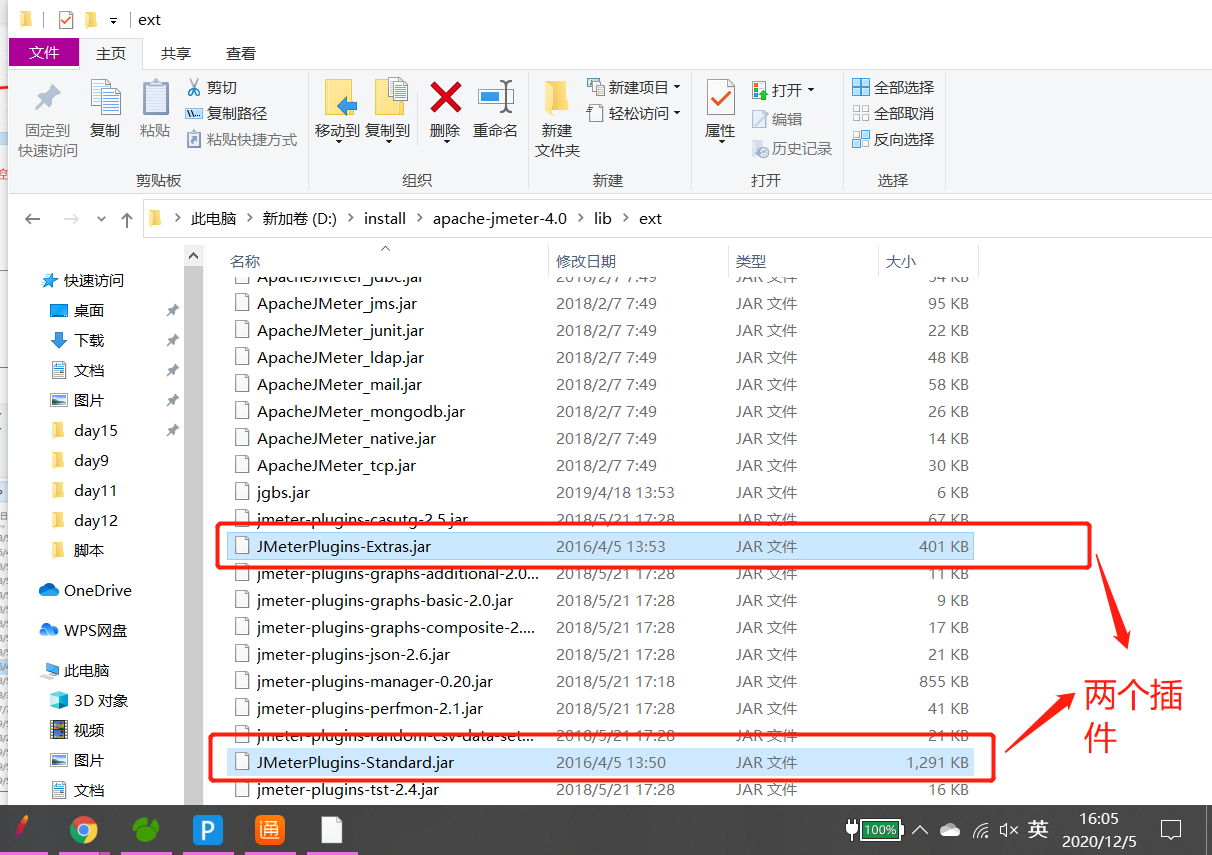Open the Open (打开) dropdown
The width and height of the screenshot is (1212, 855).
783,90
